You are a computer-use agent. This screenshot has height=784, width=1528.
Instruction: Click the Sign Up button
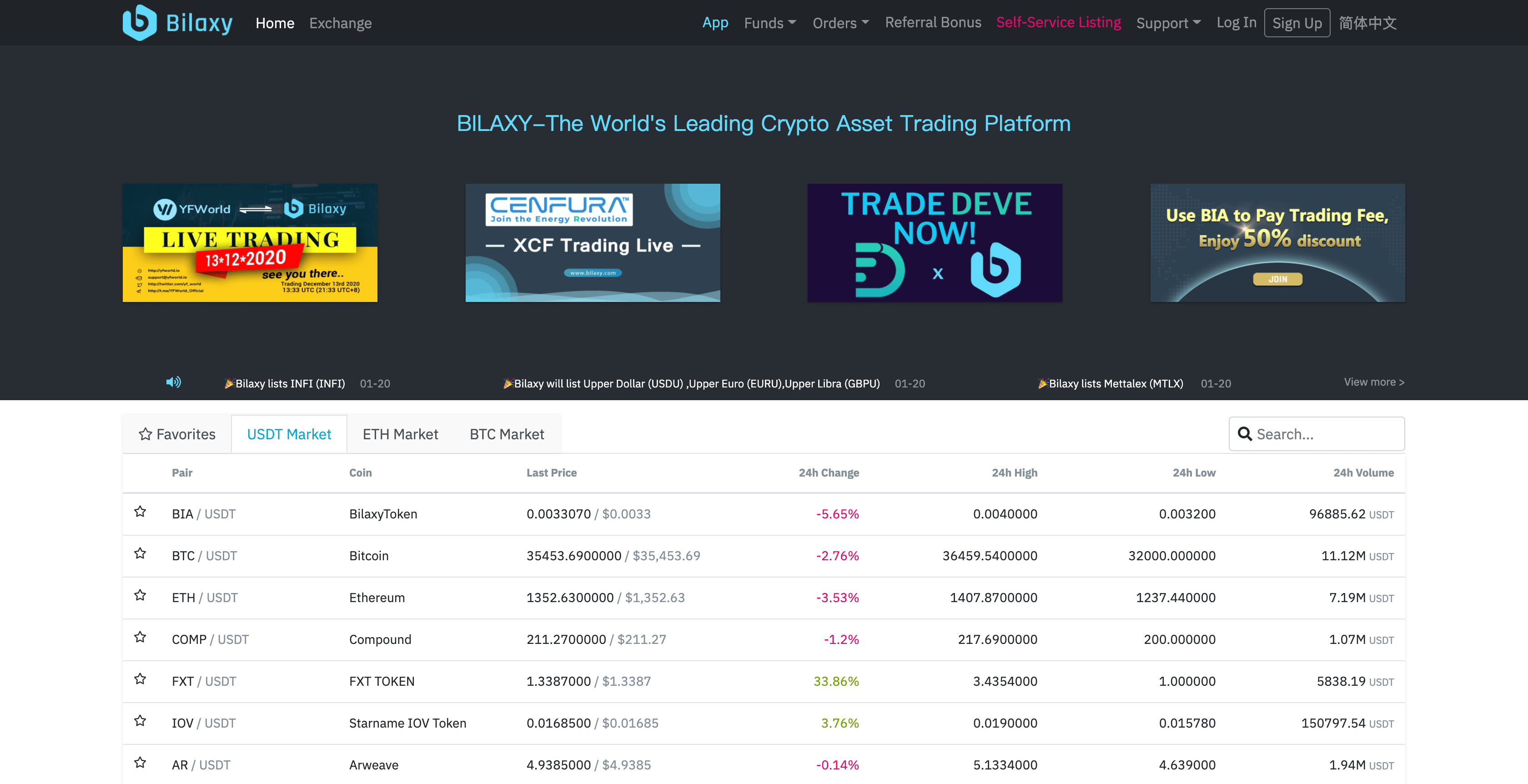point(1297,23)
